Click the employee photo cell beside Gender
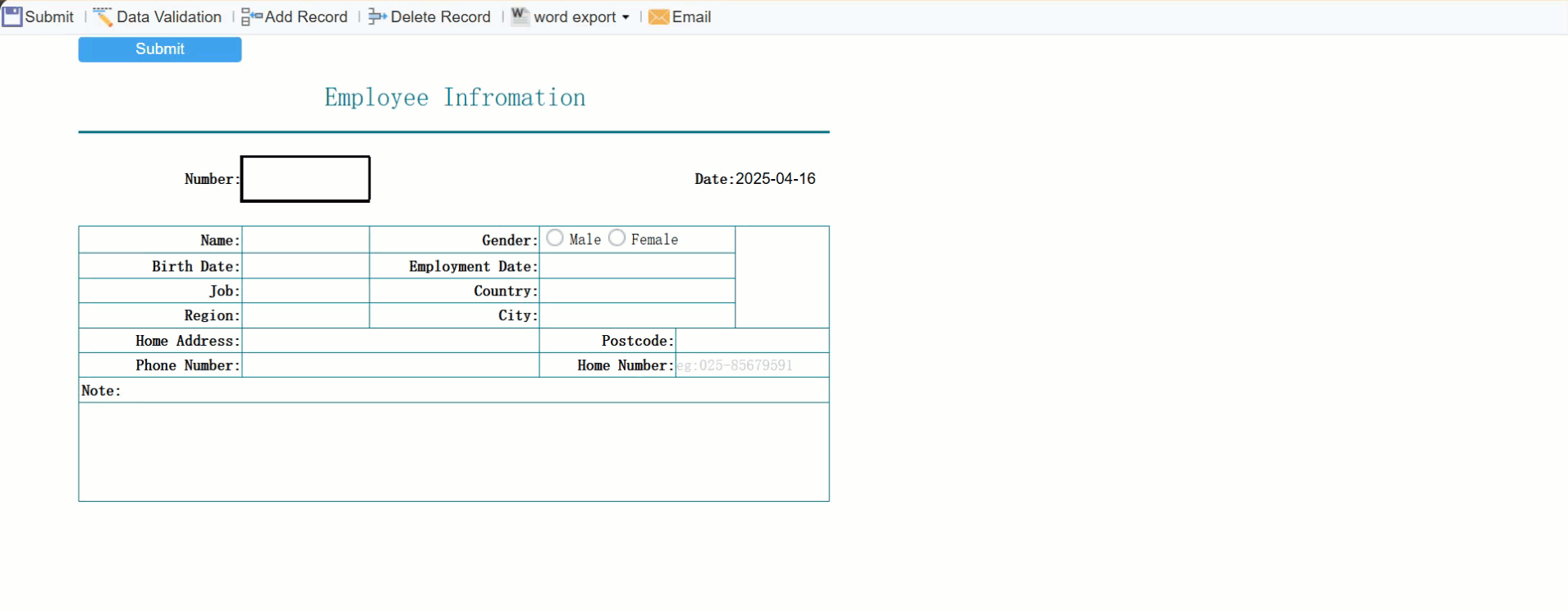 [x=782, y=277]
